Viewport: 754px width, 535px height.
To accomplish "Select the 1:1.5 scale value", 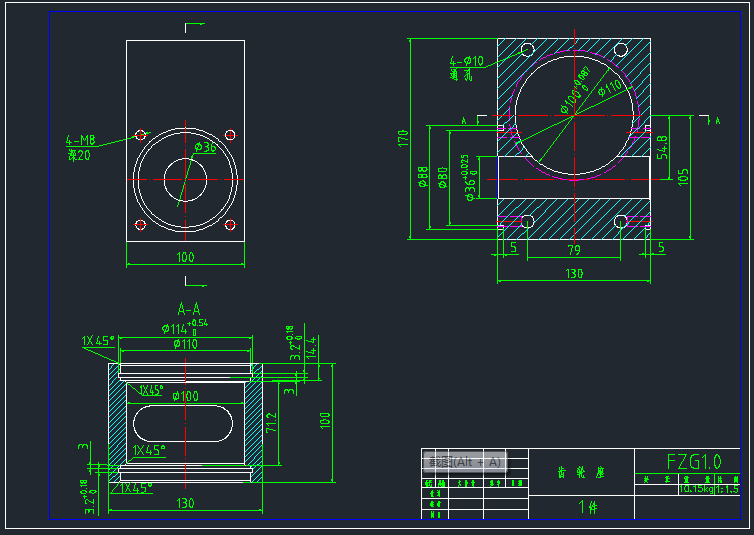I will tap(727, 489).
